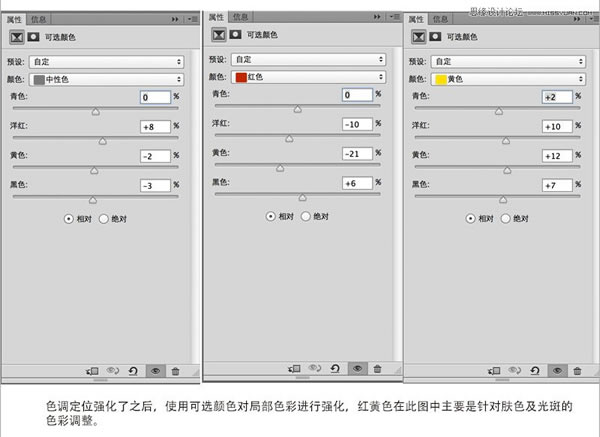
Task: Switch to 信息 tab in the Yellows (黄色) panel
Action: (x=440, y=19)
